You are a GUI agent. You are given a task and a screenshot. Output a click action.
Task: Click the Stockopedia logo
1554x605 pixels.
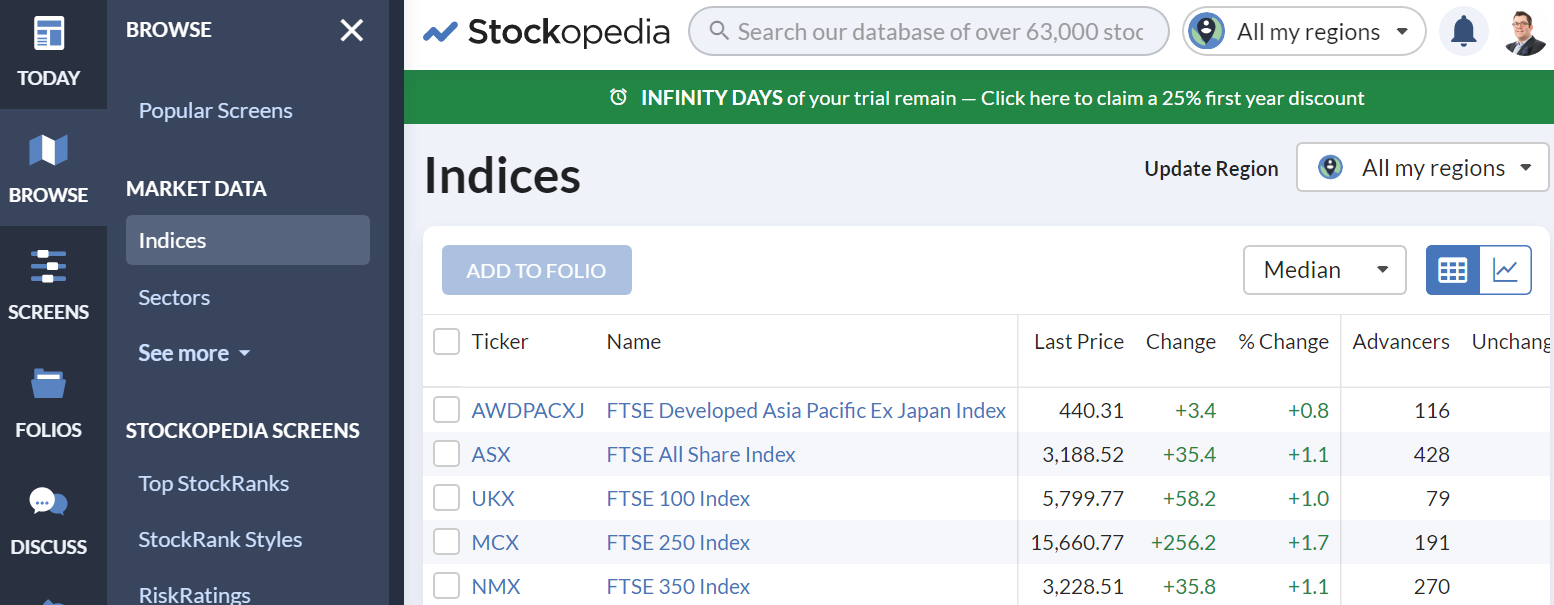[x=546, y=32]
